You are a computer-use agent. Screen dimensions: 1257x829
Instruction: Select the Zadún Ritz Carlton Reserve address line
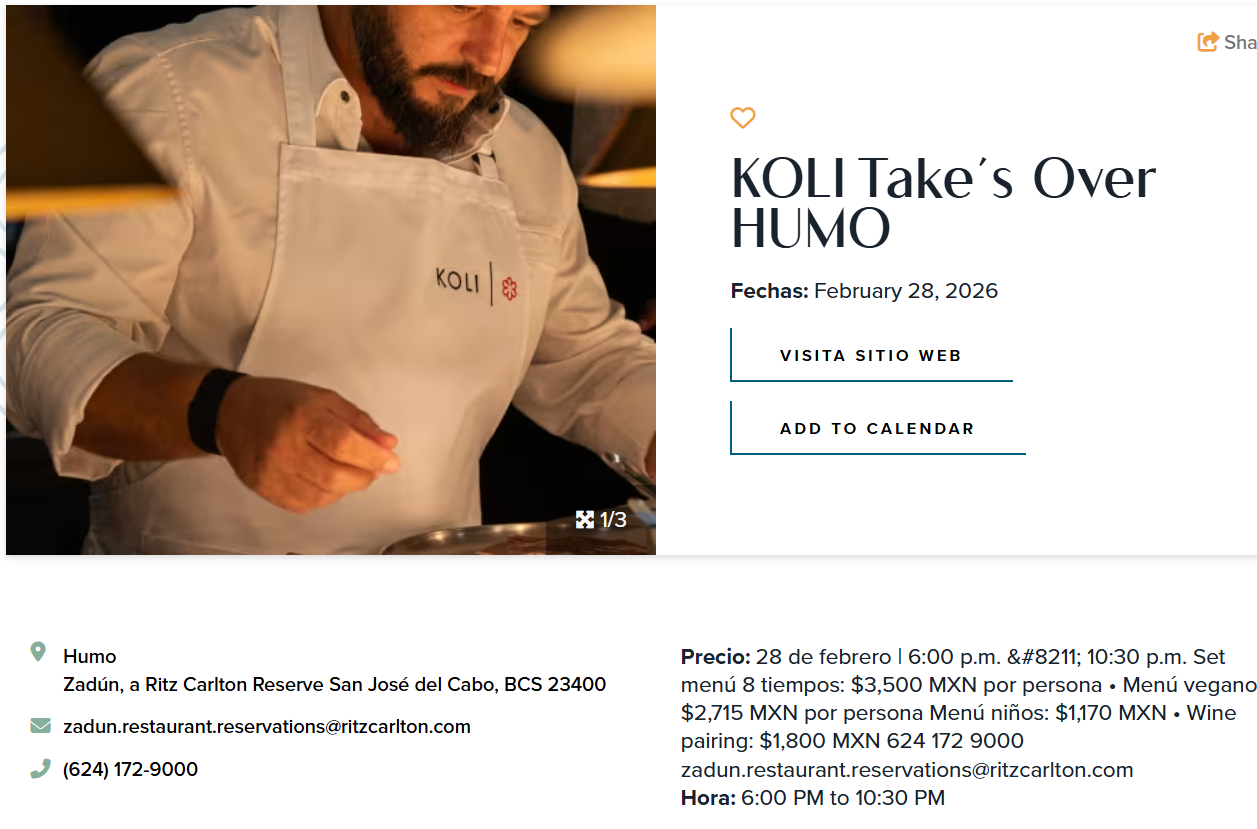pos(334,685)
